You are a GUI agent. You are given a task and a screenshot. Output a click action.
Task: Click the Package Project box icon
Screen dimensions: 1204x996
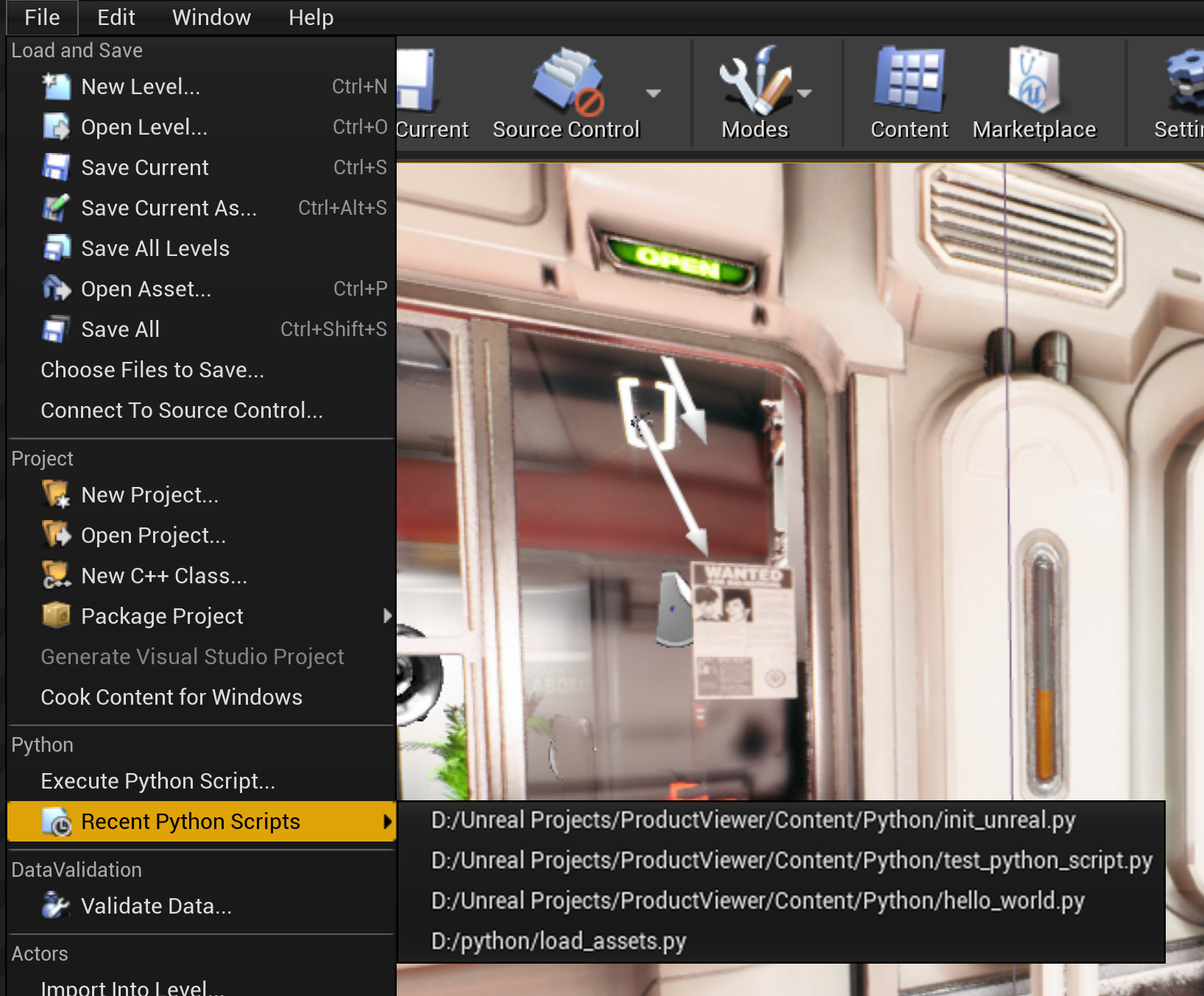tap(56, 616)
